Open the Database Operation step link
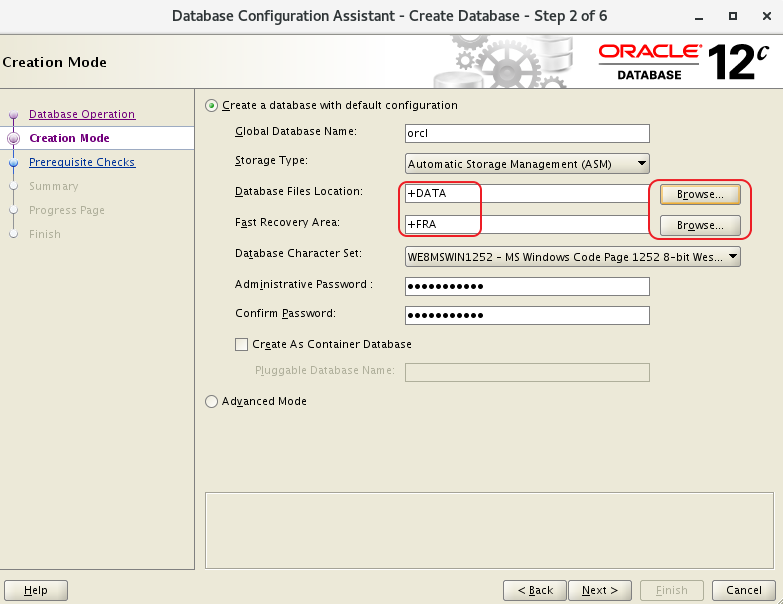Viewport: 783px width, 604px height. pos(82,114)
